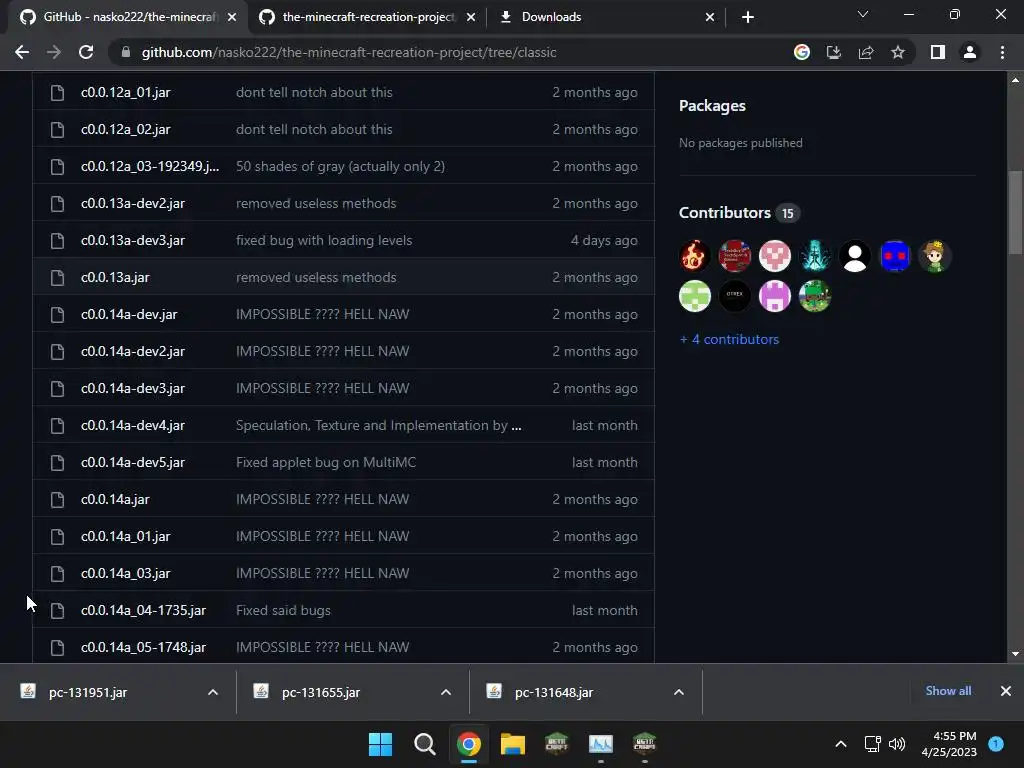1024x768 pixels.
Task: Open Chrome three-dot menu
Action: (1002, 52)
